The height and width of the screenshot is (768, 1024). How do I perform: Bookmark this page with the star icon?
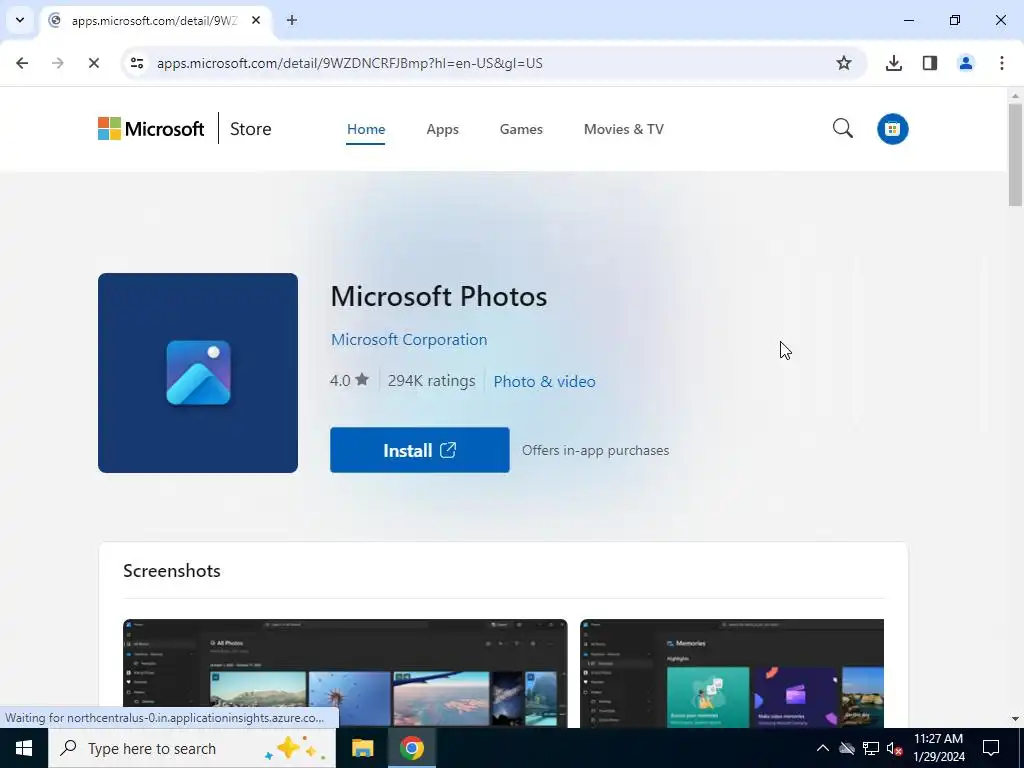(x=844, y=63)
